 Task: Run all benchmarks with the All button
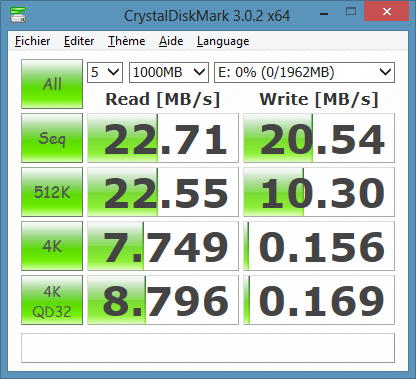[x=52, y=84]
